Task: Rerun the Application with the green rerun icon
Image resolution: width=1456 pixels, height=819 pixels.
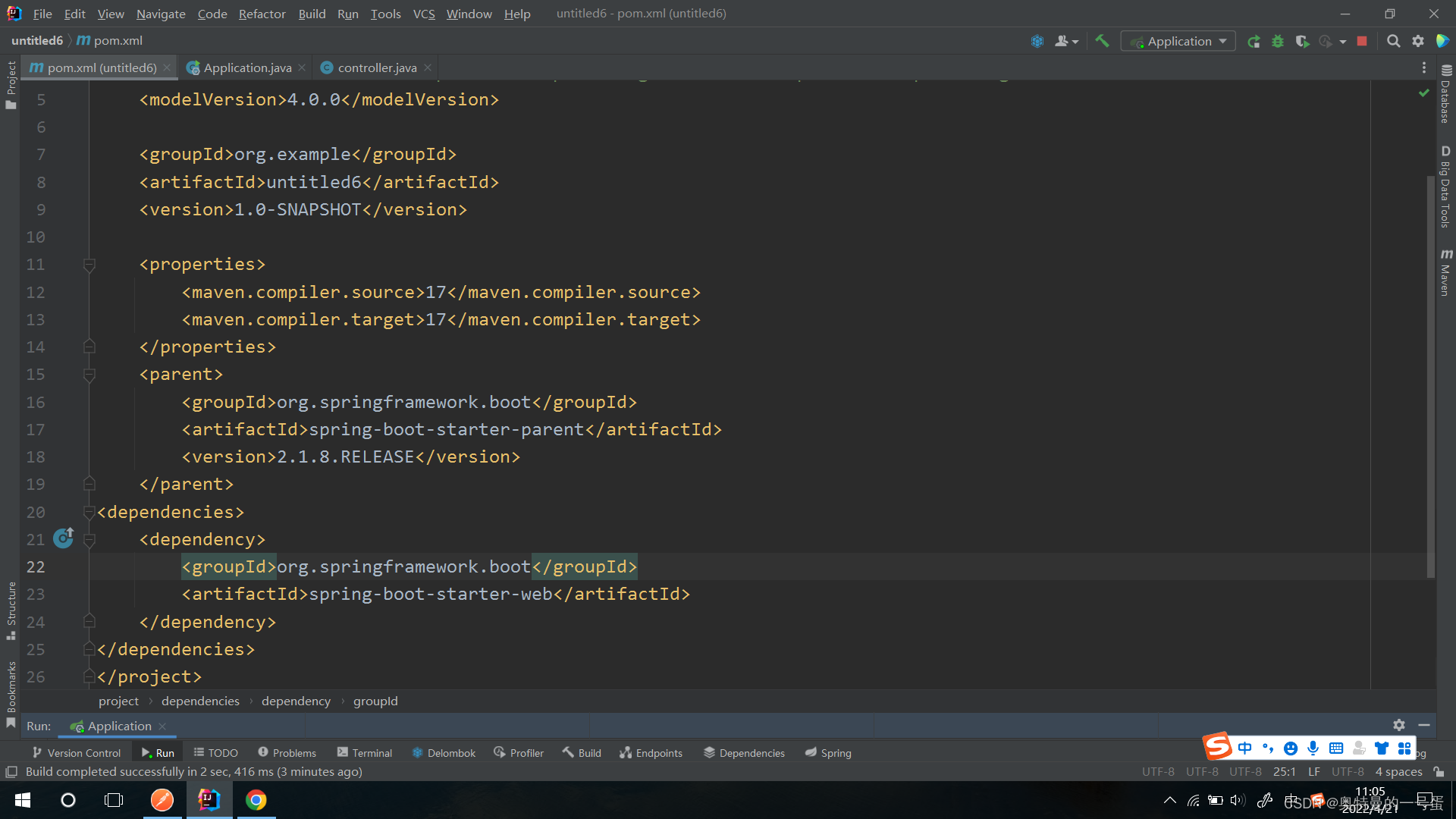Action: pyautogui.click(x=1254, y=41)
